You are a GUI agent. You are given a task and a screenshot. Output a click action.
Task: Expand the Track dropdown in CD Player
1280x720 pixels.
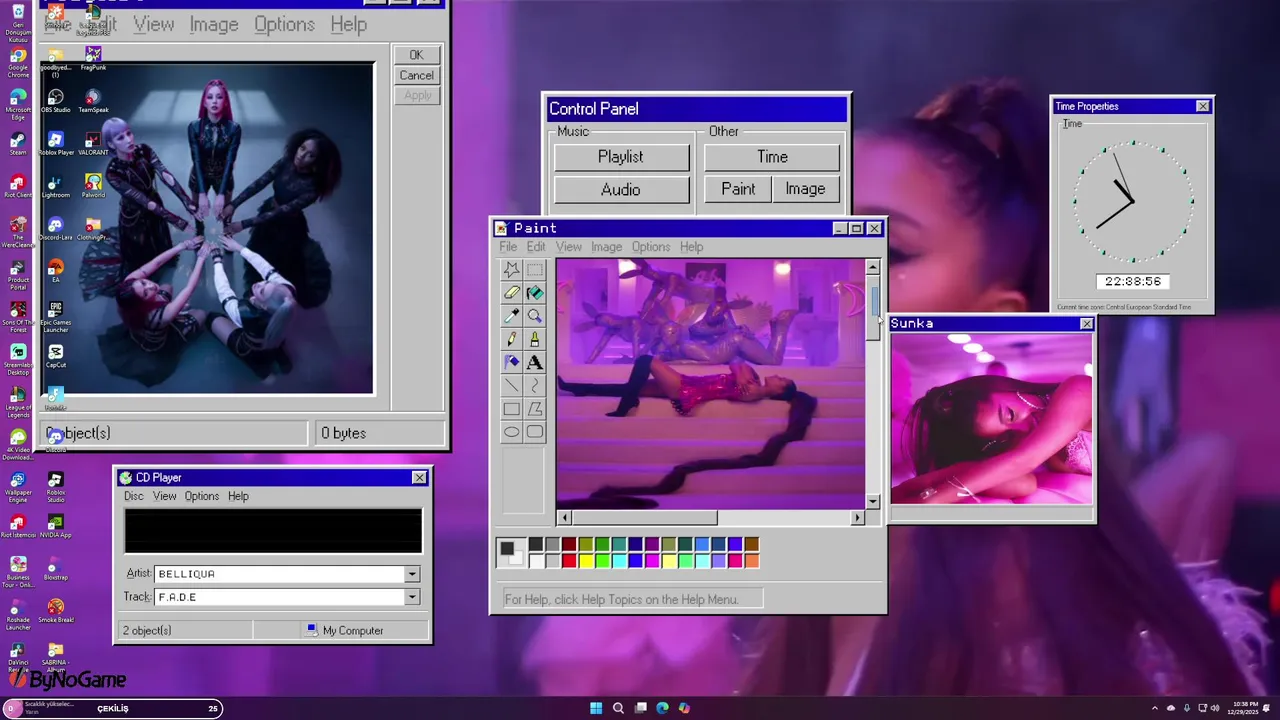coord(411,597)
